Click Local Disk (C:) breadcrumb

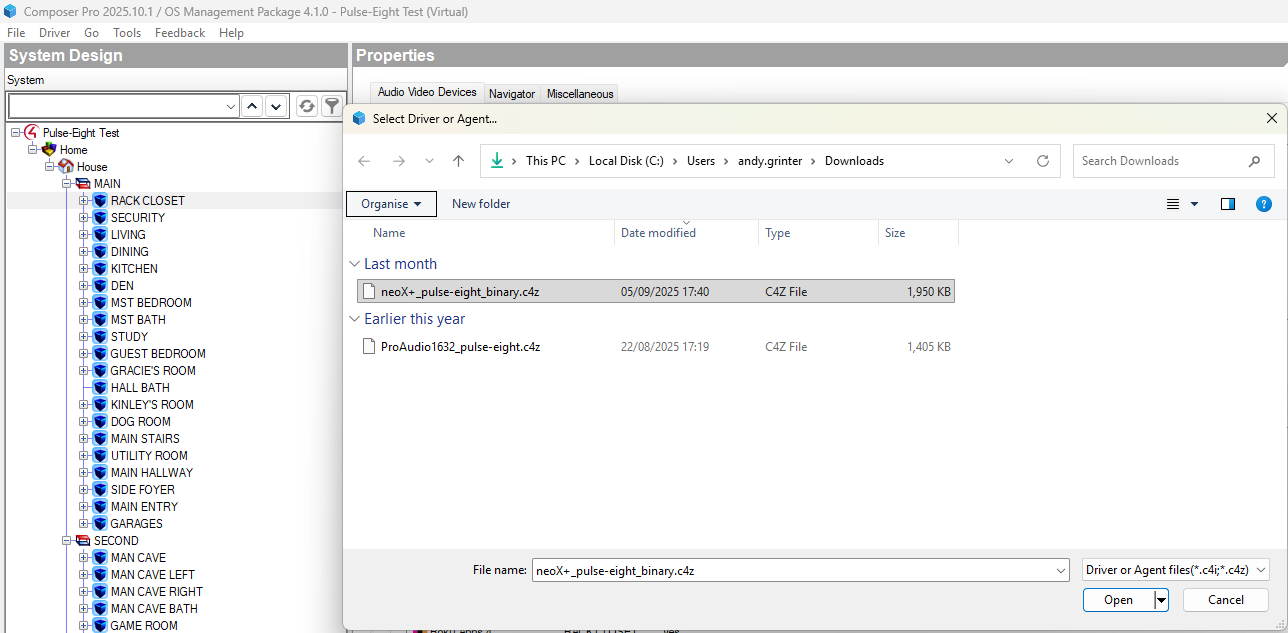click(626, 161)
